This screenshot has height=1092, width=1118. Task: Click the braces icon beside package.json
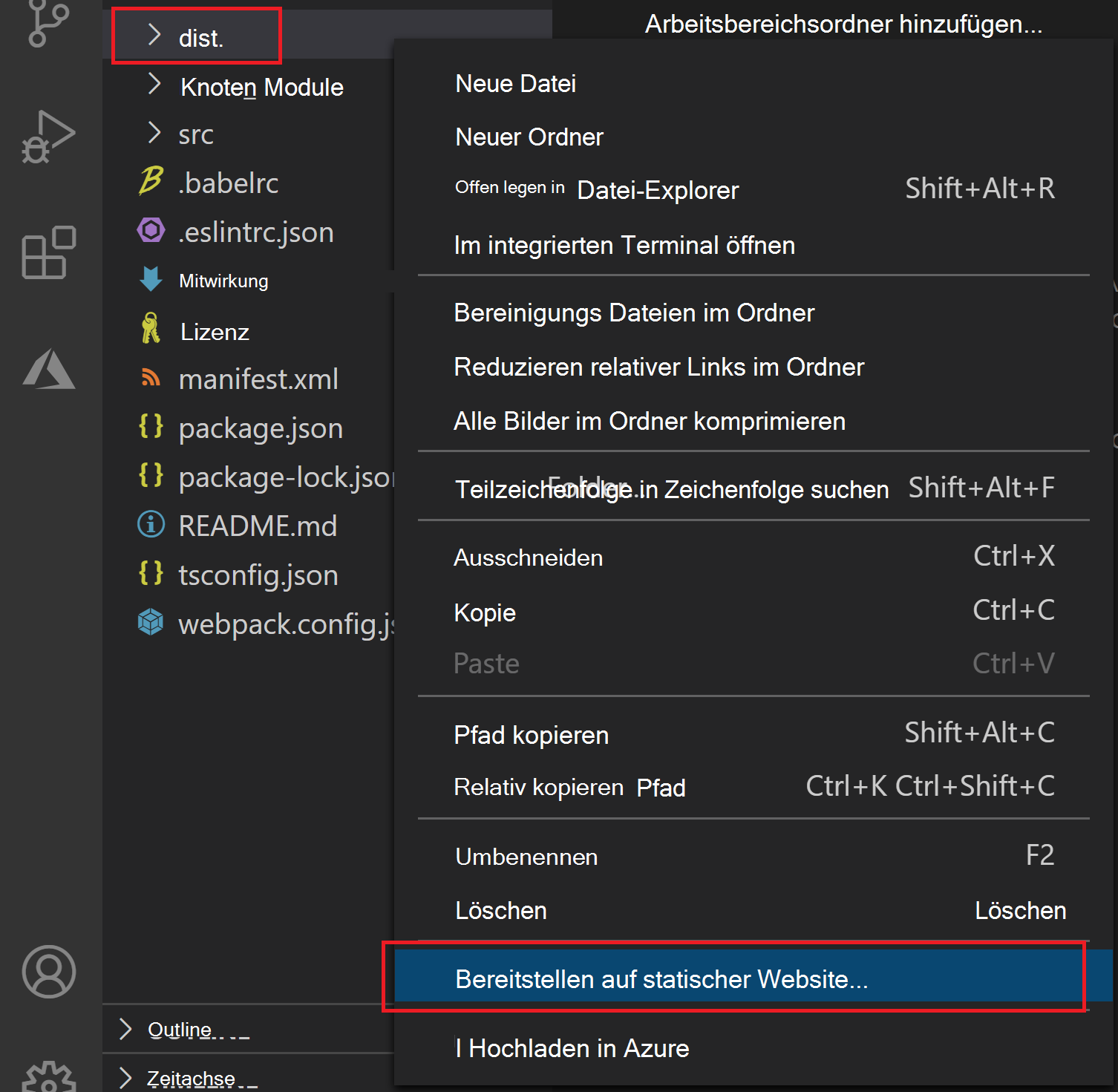[x=151, y=426]
